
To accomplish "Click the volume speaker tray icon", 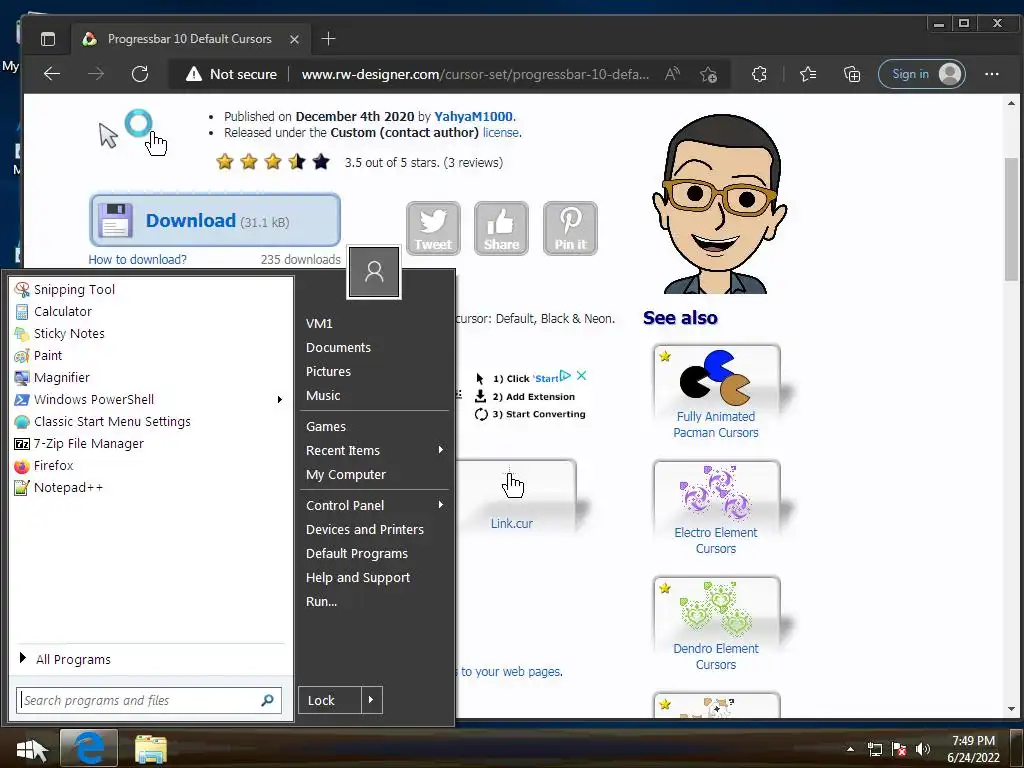I will tap(923, 749).
